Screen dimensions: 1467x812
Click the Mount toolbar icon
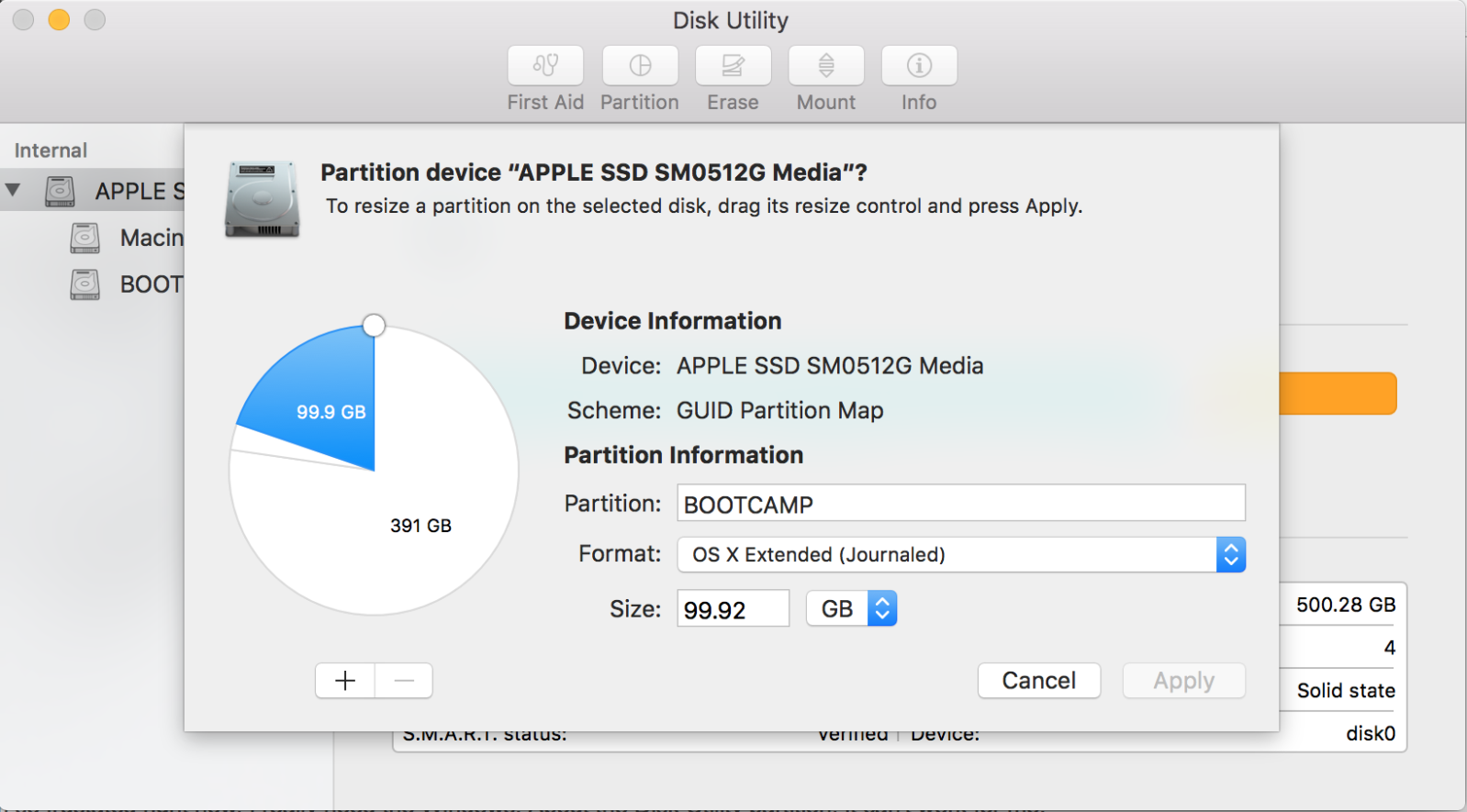(x=826, y=66)
